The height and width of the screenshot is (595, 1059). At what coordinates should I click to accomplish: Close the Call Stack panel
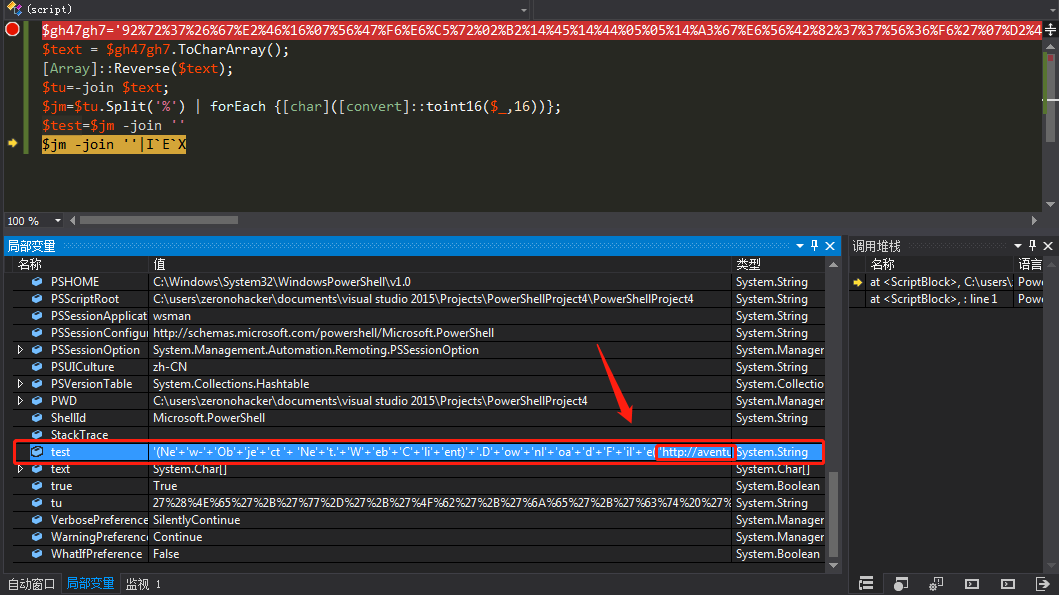(1048, 246)
